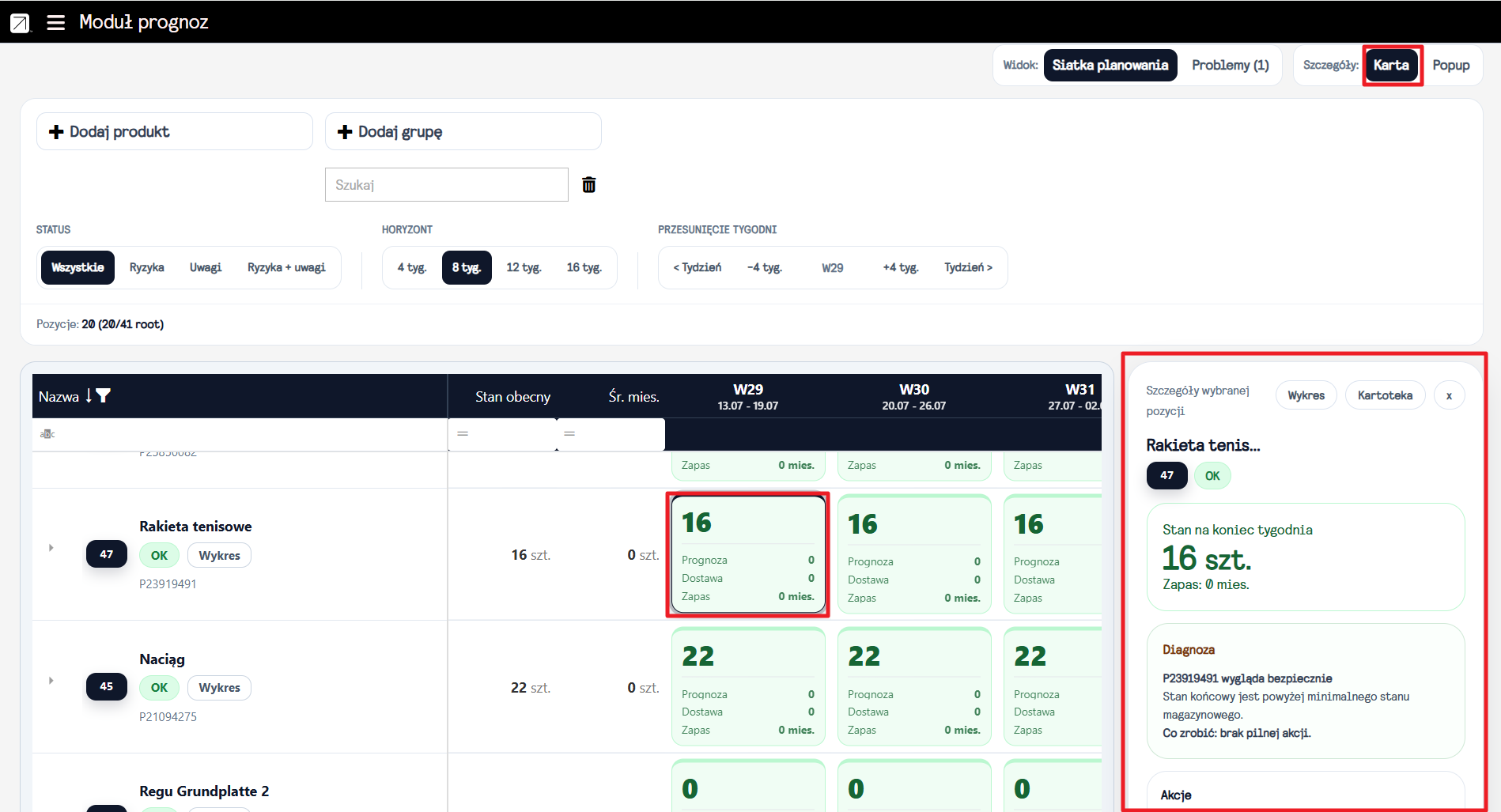This screenshot has height=812, width=1501.
Task: Shift back with -4 tyg. button
Action: pyautogui.click(x=765, y=267)
